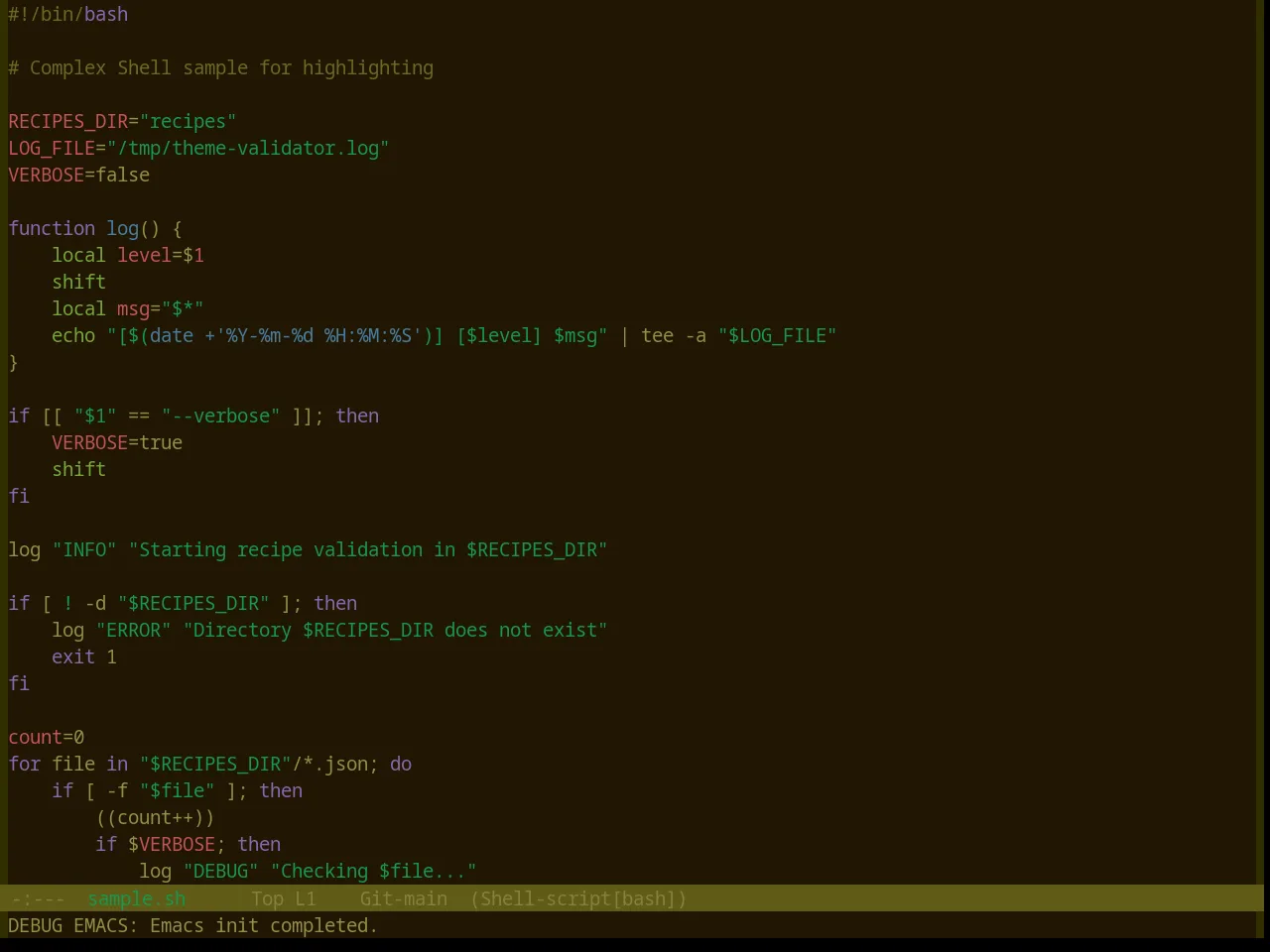Click the 'exit 1' line
1270x952 pixels.
pyautogui.click(x=84, y=656)
